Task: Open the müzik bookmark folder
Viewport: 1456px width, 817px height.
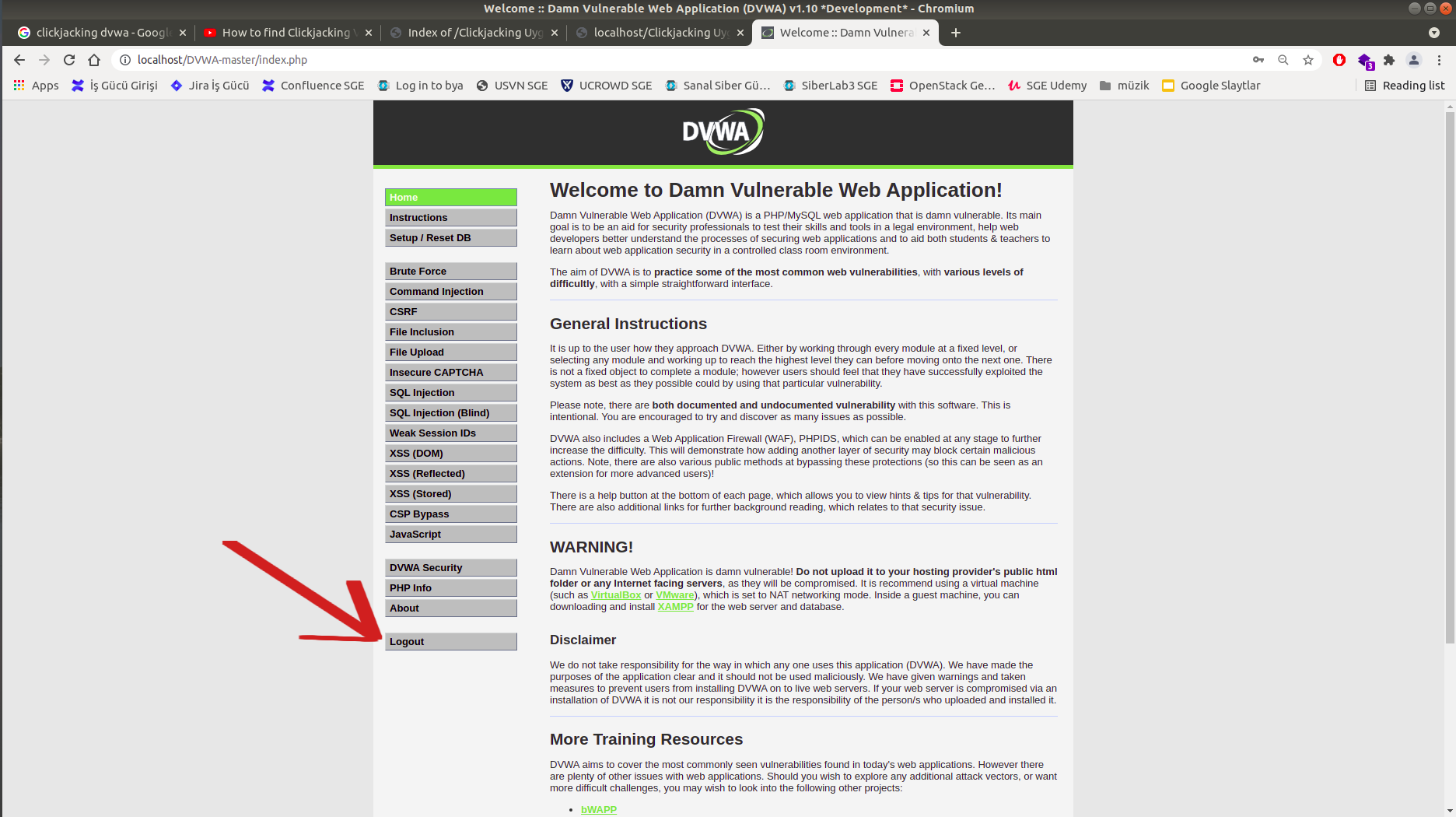Action: (x=1124, y=86)
